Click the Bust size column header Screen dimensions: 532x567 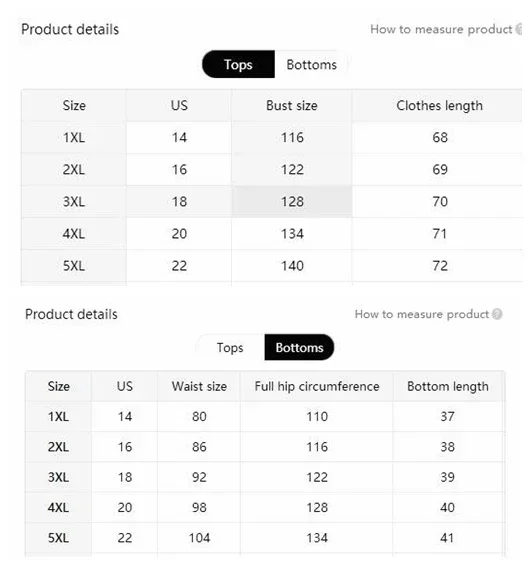[292, 106]
